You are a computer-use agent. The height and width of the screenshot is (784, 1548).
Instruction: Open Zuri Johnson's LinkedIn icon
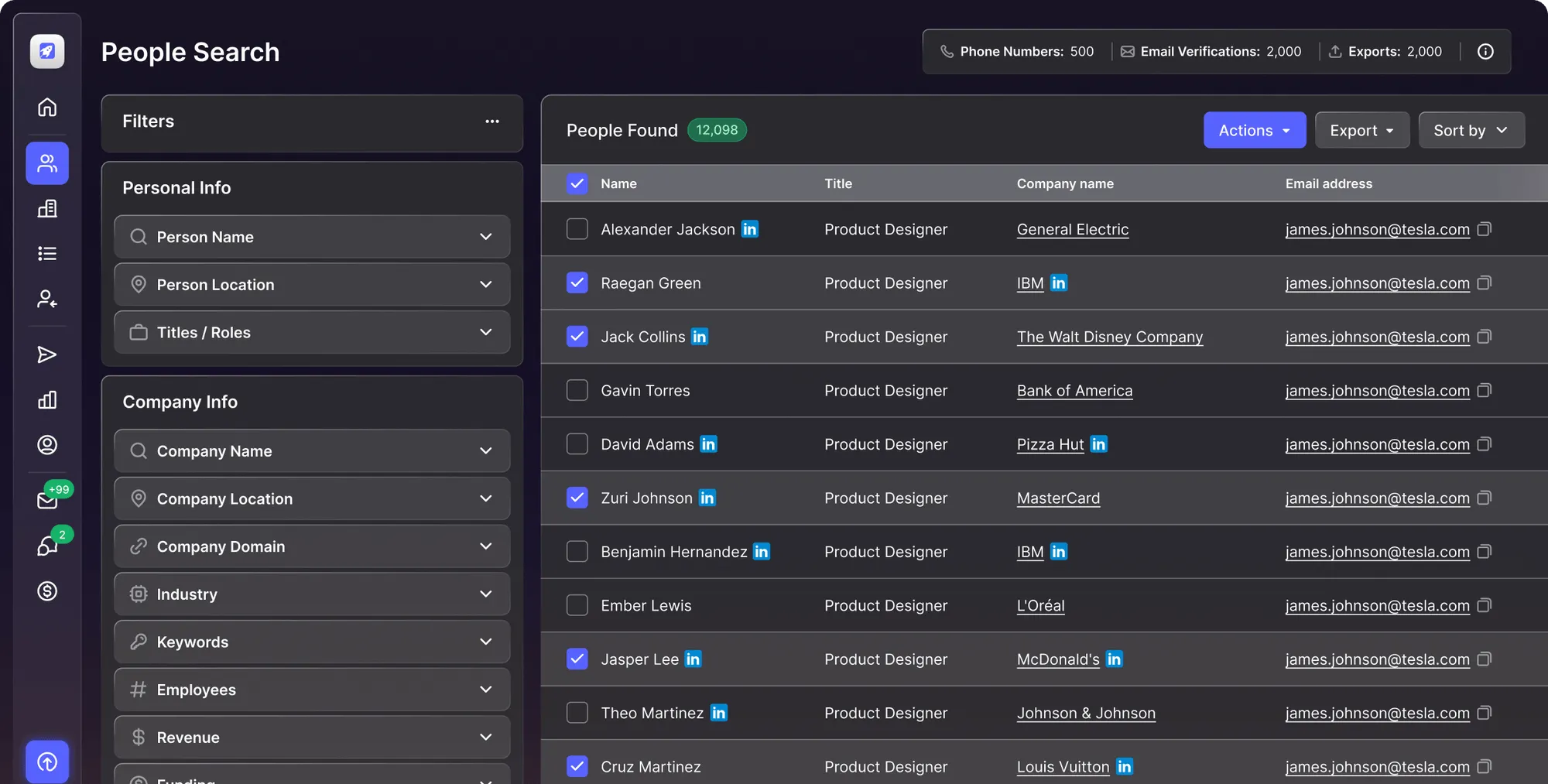pyautogui.click(x=707, y=498)
